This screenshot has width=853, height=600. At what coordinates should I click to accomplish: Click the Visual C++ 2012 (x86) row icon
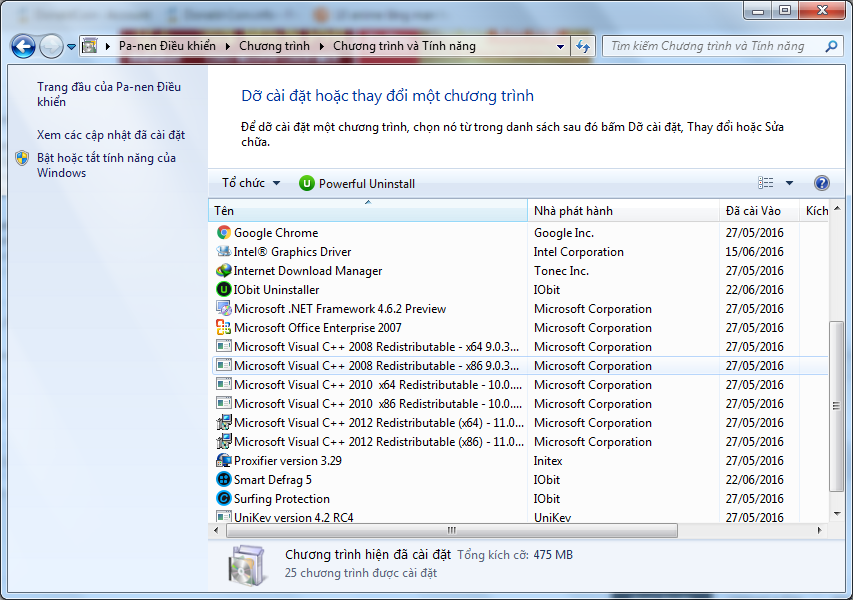click(224, 442)
